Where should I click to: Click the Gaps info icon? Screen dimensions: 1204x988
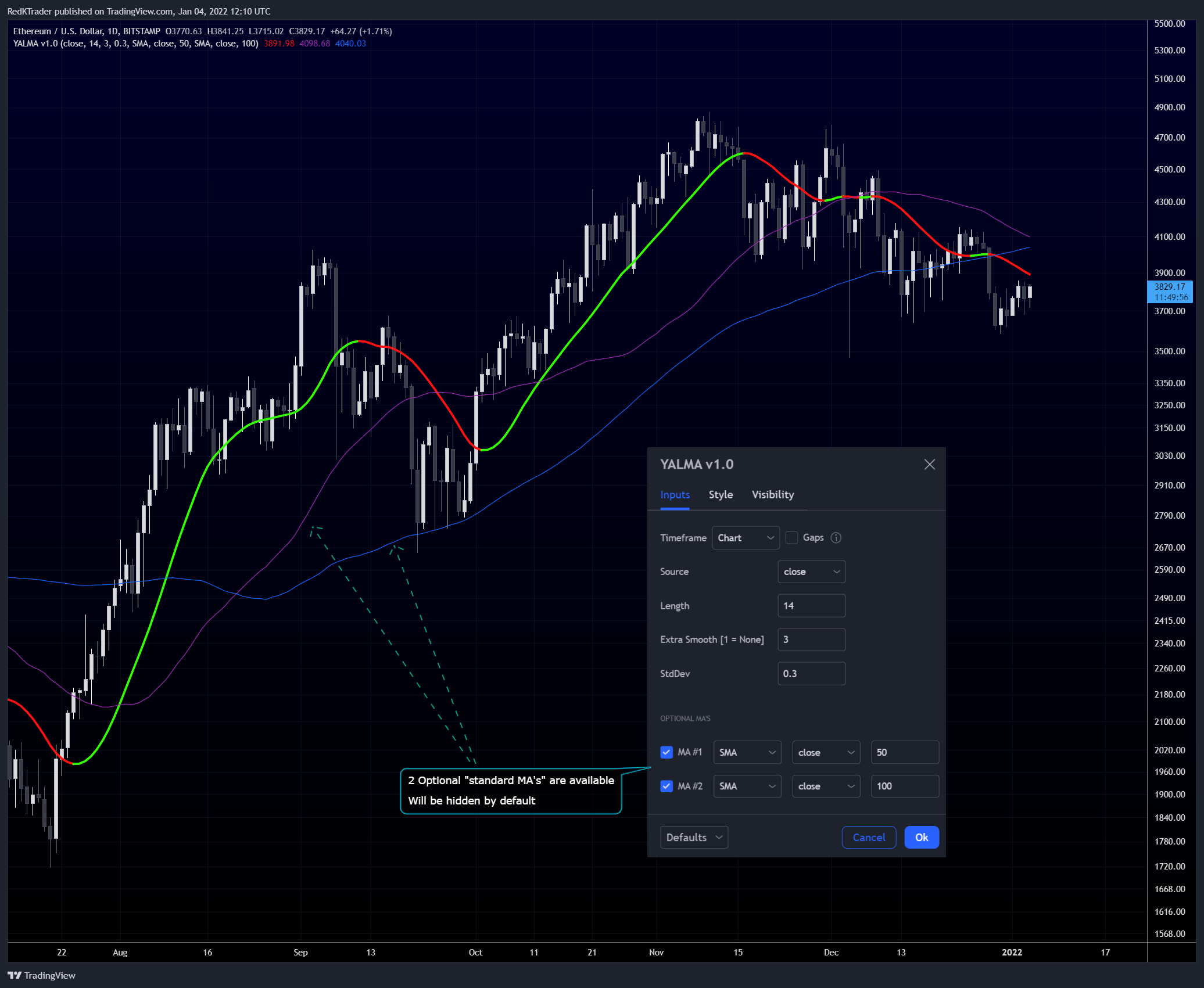(836, 538)
